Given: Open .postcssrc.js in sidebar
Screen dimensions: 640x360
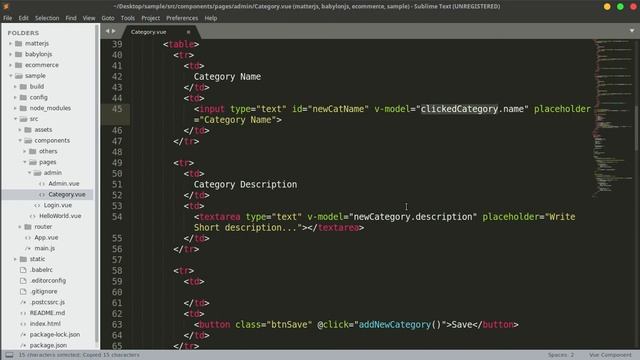Looking at the screenshot, I should click(47, 302).
